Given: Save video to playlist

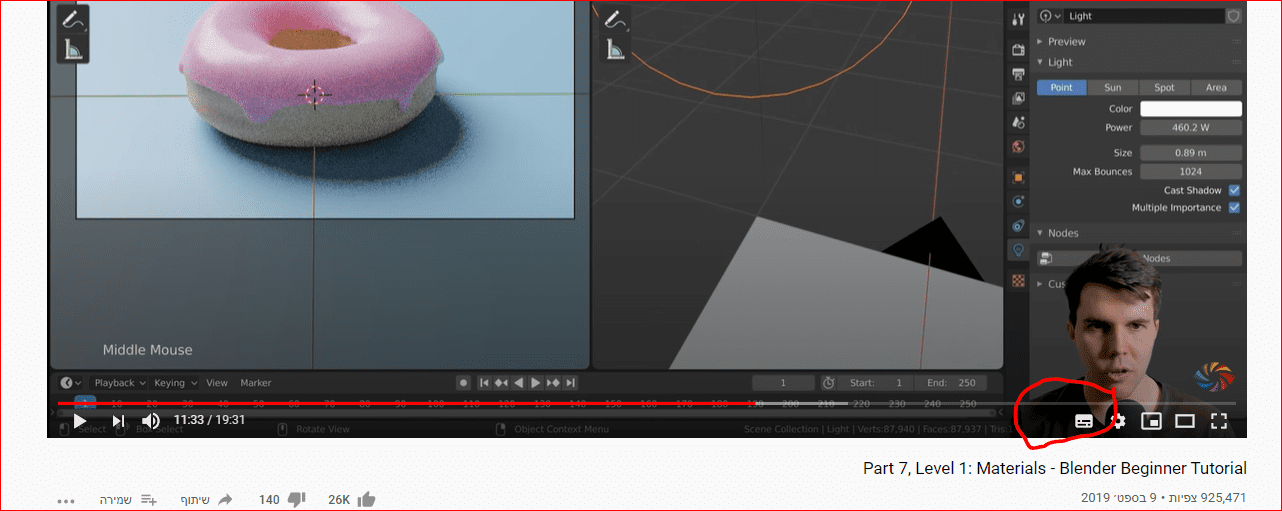Looking at the screenshot, I should coord(148,499).
